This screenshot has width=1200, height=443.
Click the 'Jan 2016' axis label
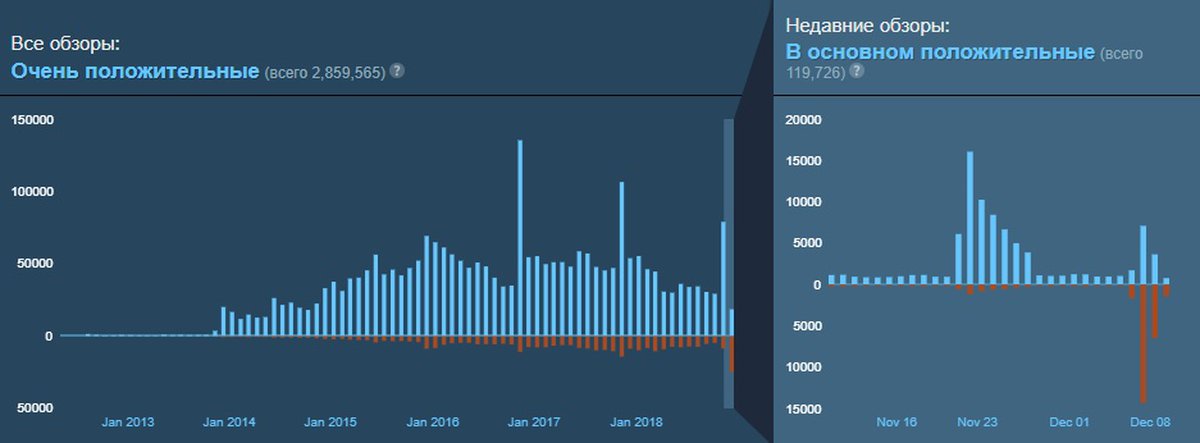tap(433, 423)
